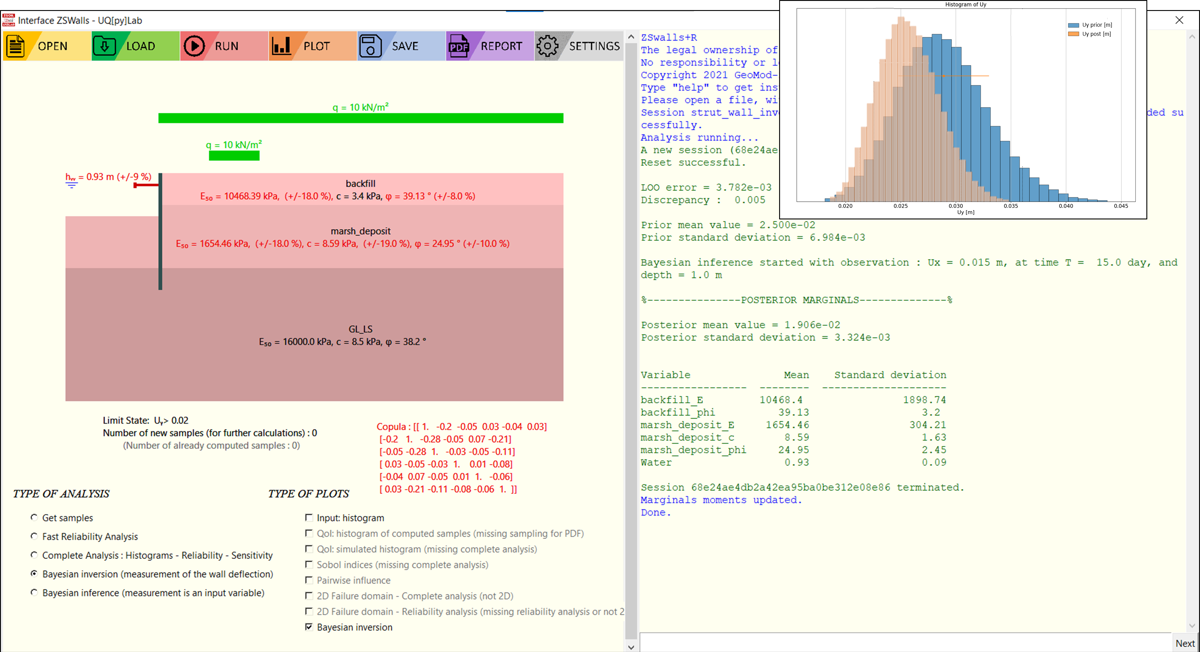The height and width of the screenshot is (652, 1200).
Task: Choose Fast Reliability Analysis option
Action: (35, 537)
